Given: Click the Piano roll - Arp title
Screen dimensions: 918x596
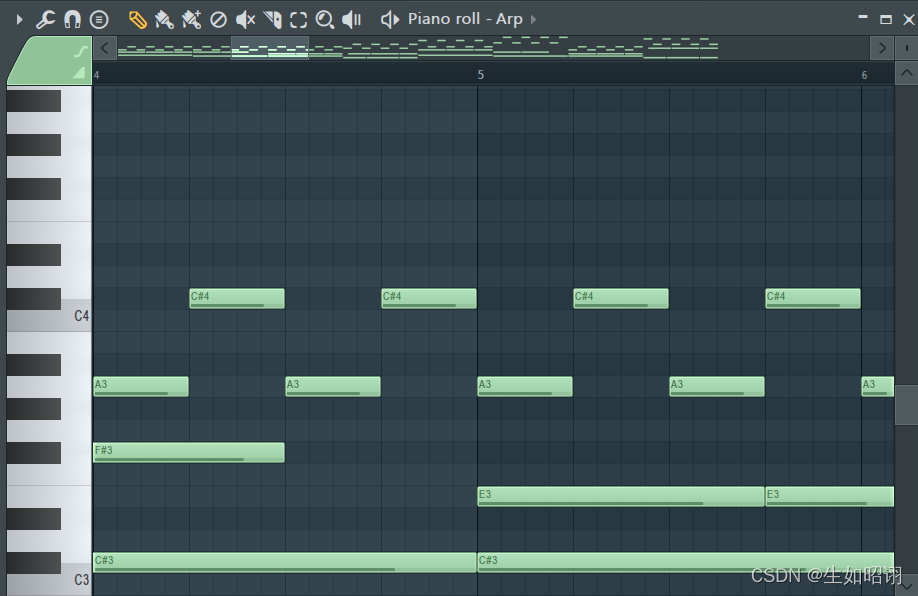Looking at the screenshot, I should tap(465, 19).
